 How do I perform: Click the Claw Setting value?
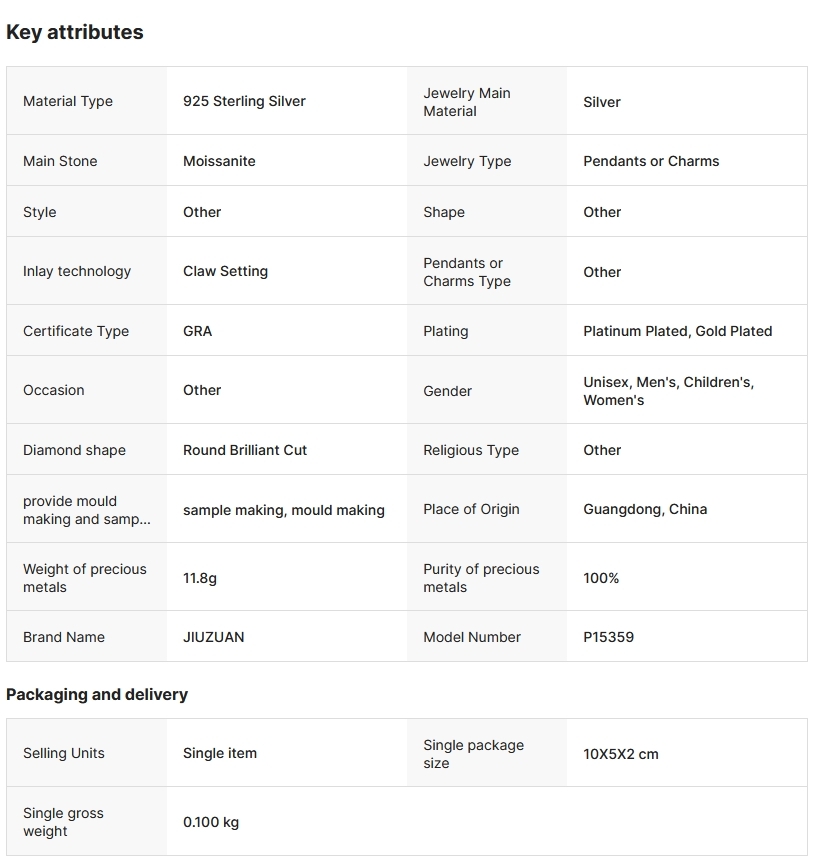point(225,271)
